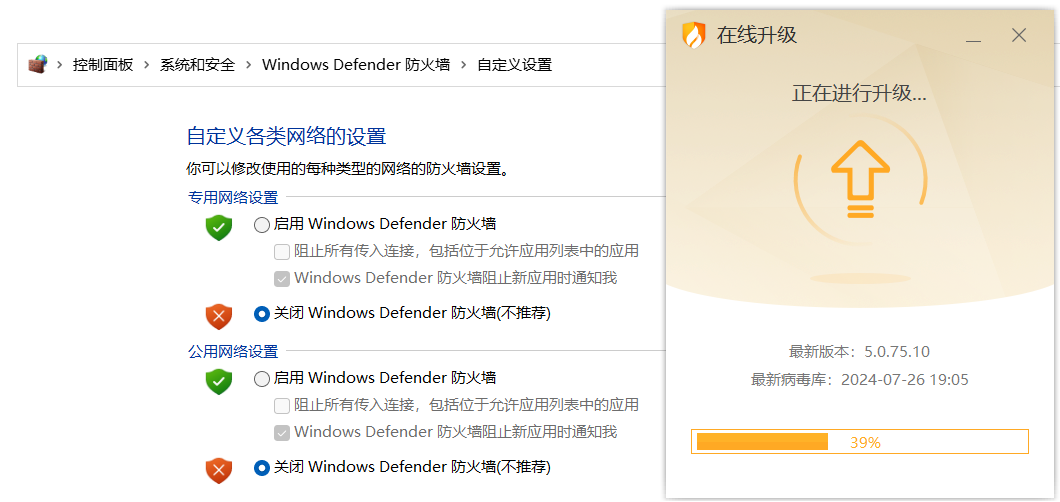Click the 39% upgrade progress bar
The height and width of the screenshot is (502, 1060).
(x=859, y=442)
